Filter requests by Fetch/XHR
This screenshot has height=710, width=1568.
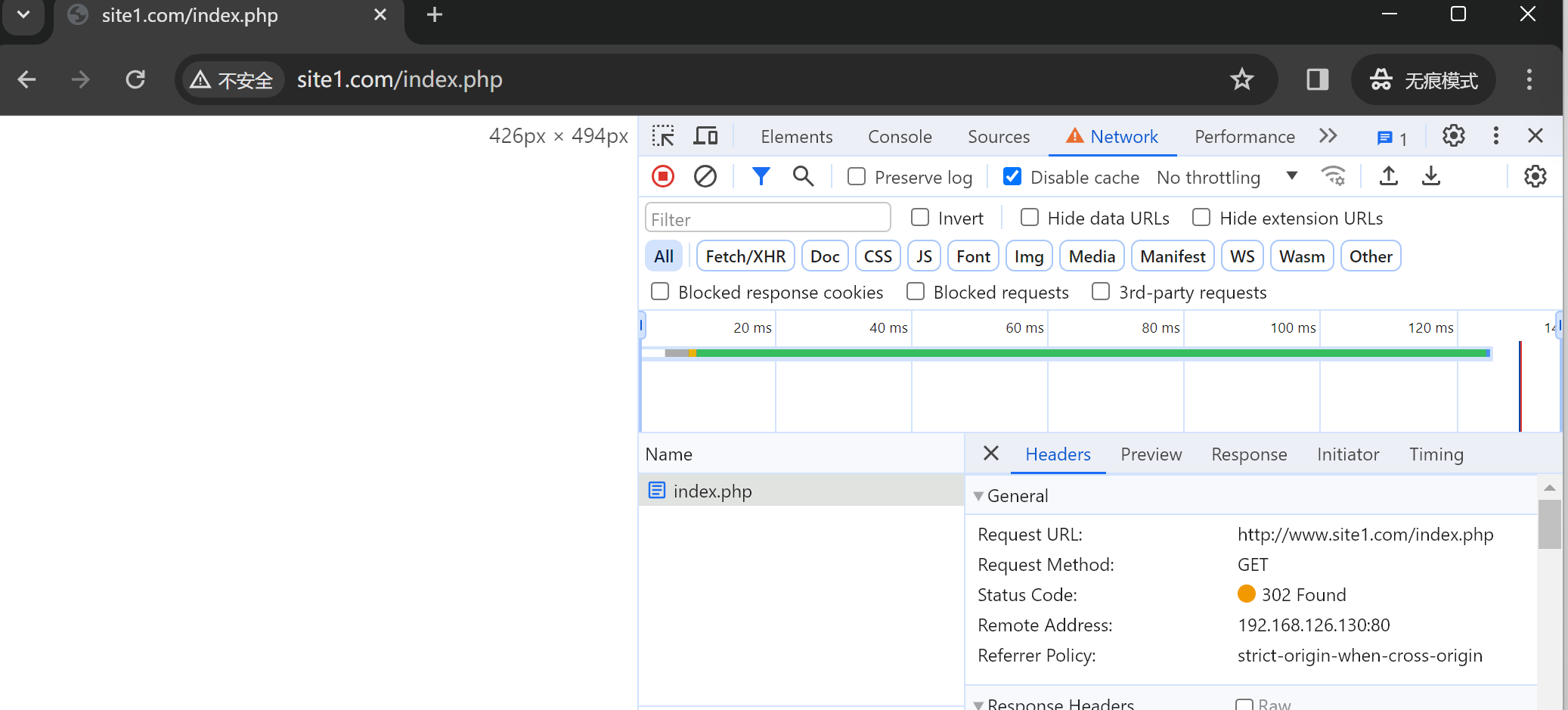(x=745, y=256)
